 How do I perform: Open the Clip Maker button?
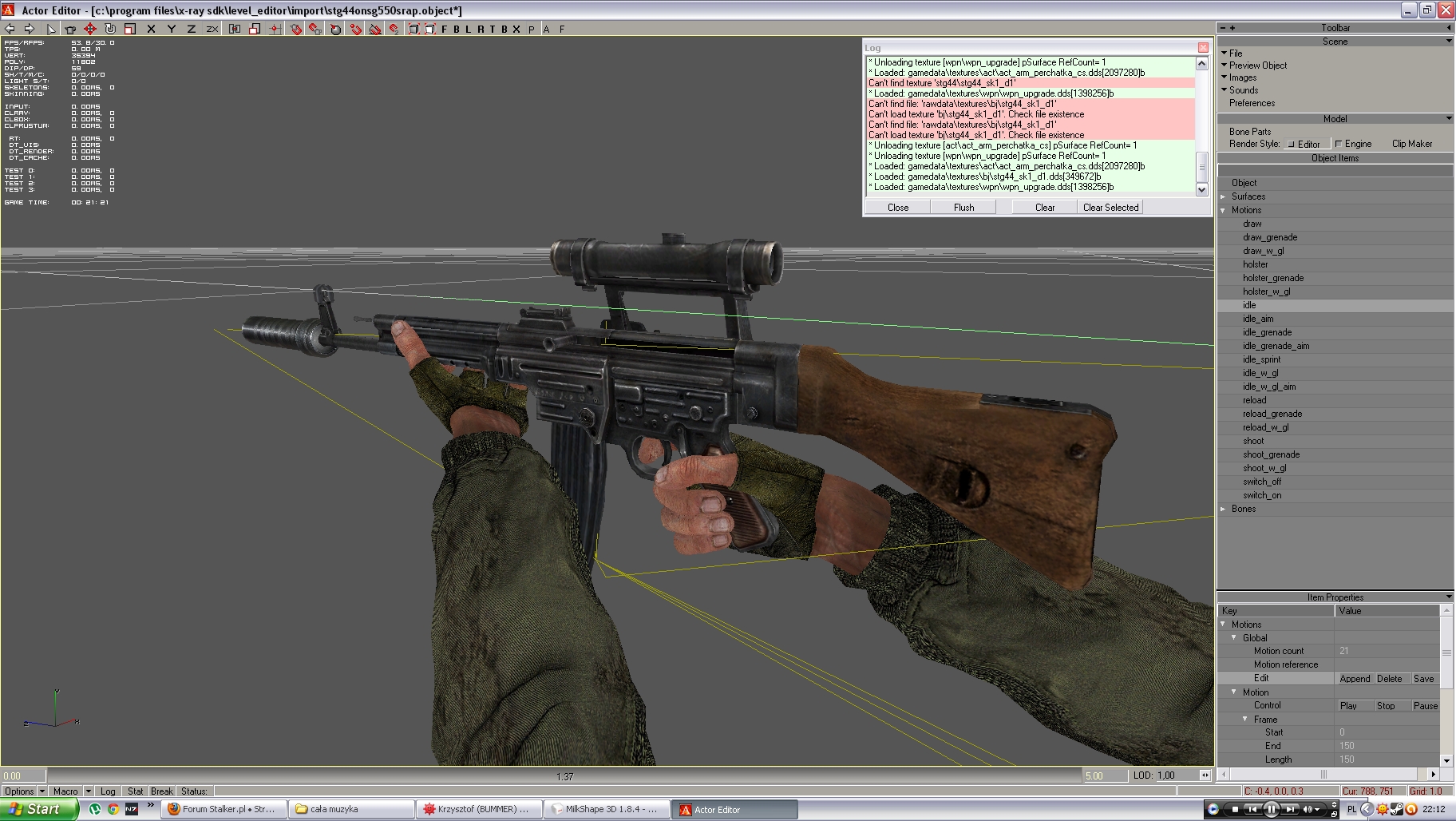[1411, 144]
